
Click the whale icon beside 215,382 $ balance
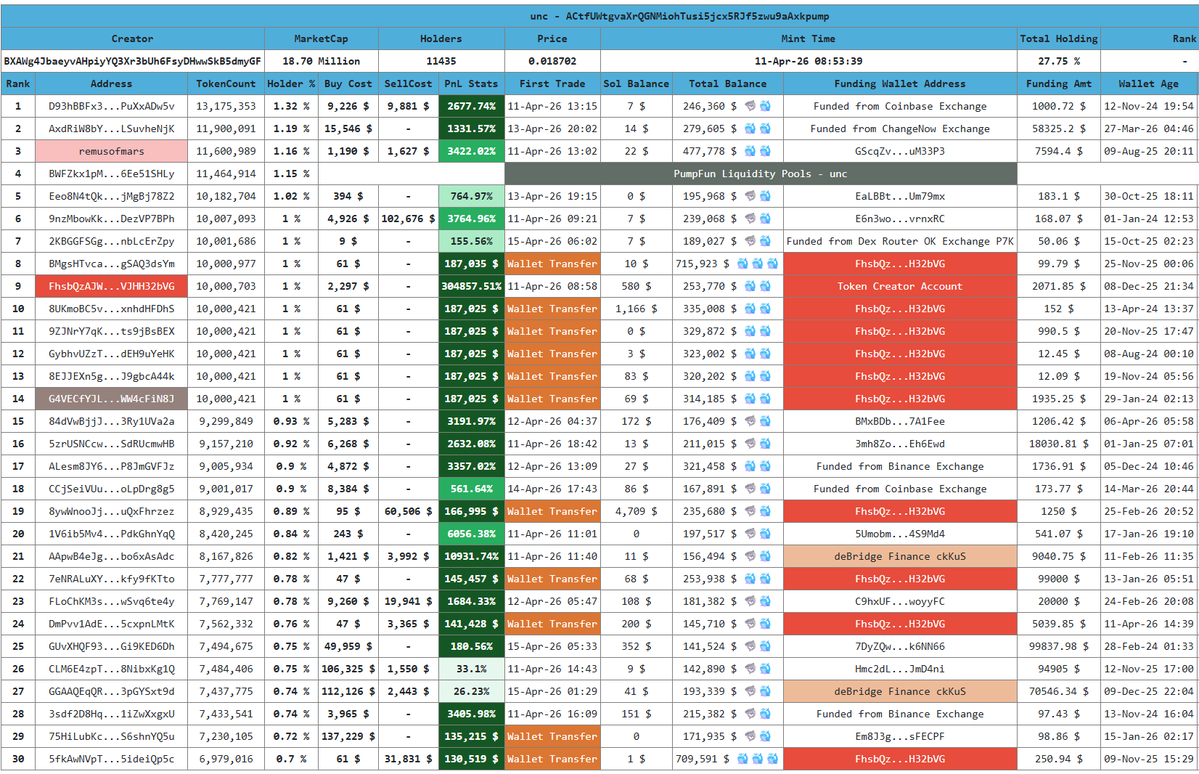click(765, 714)
